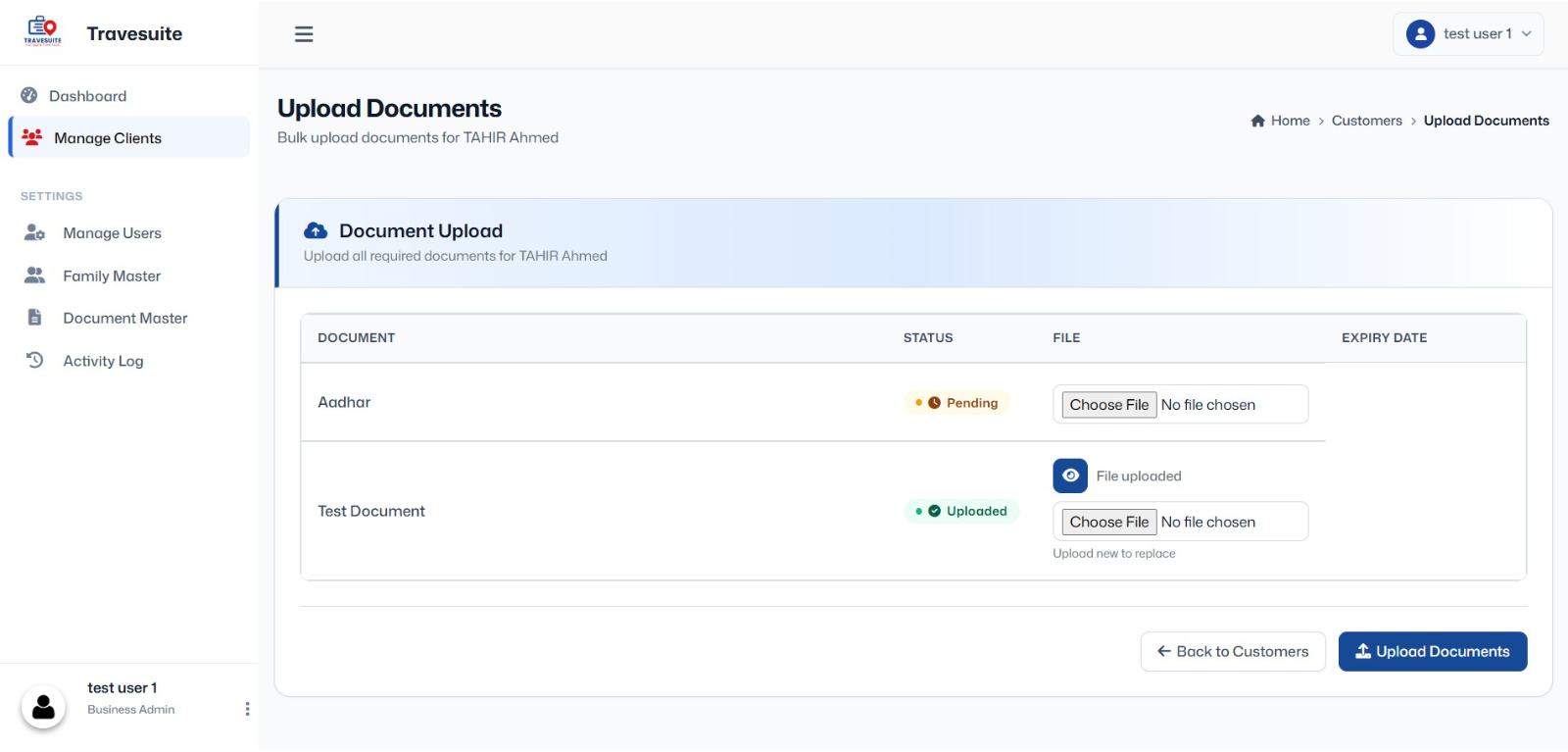Screen dimensions: 1568x752
Task: Click the DOCUMENT column header
Action: [x=357, y=337]
